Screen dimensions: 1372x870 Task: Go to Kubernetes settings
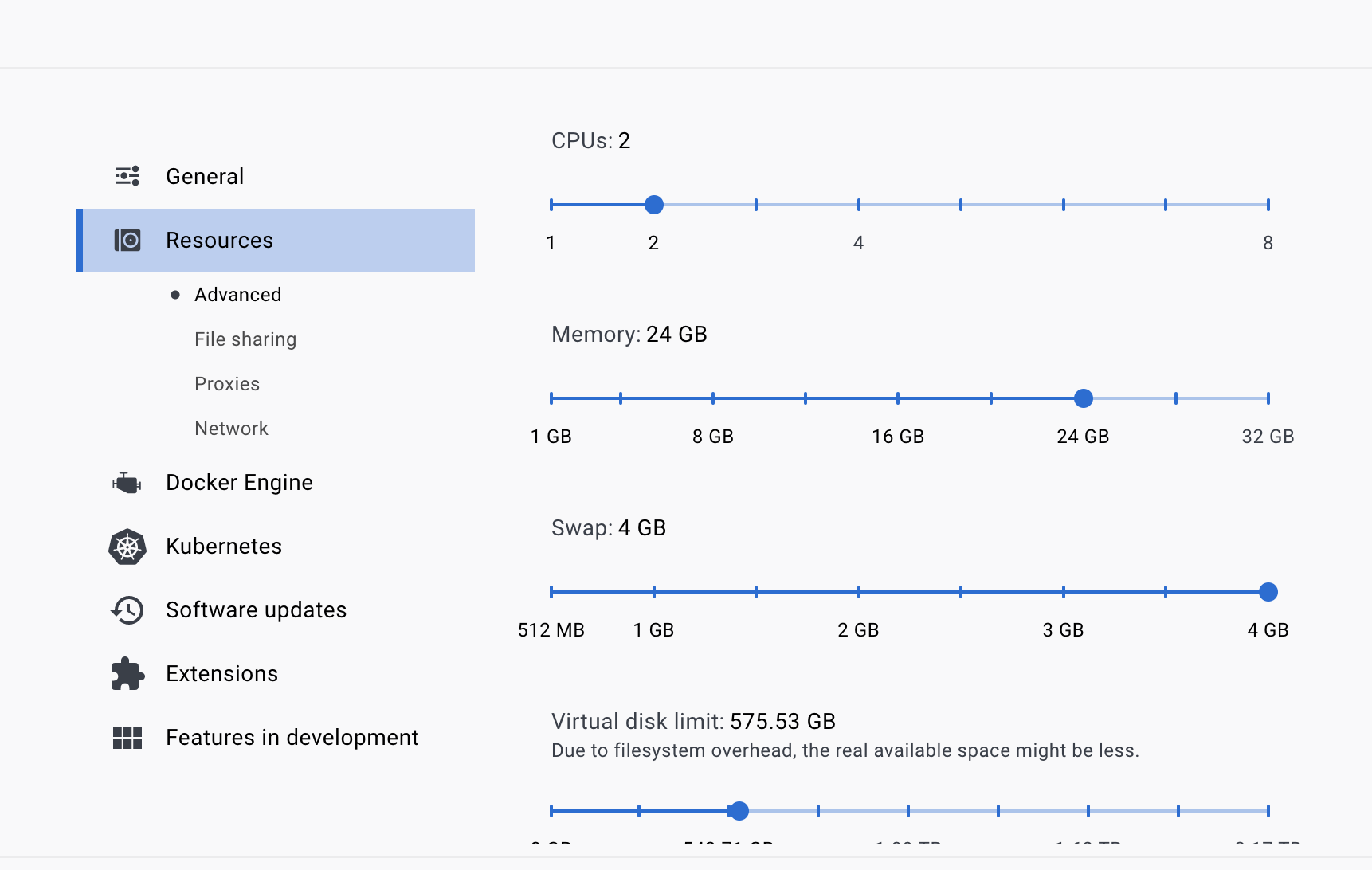click(276, 547)
